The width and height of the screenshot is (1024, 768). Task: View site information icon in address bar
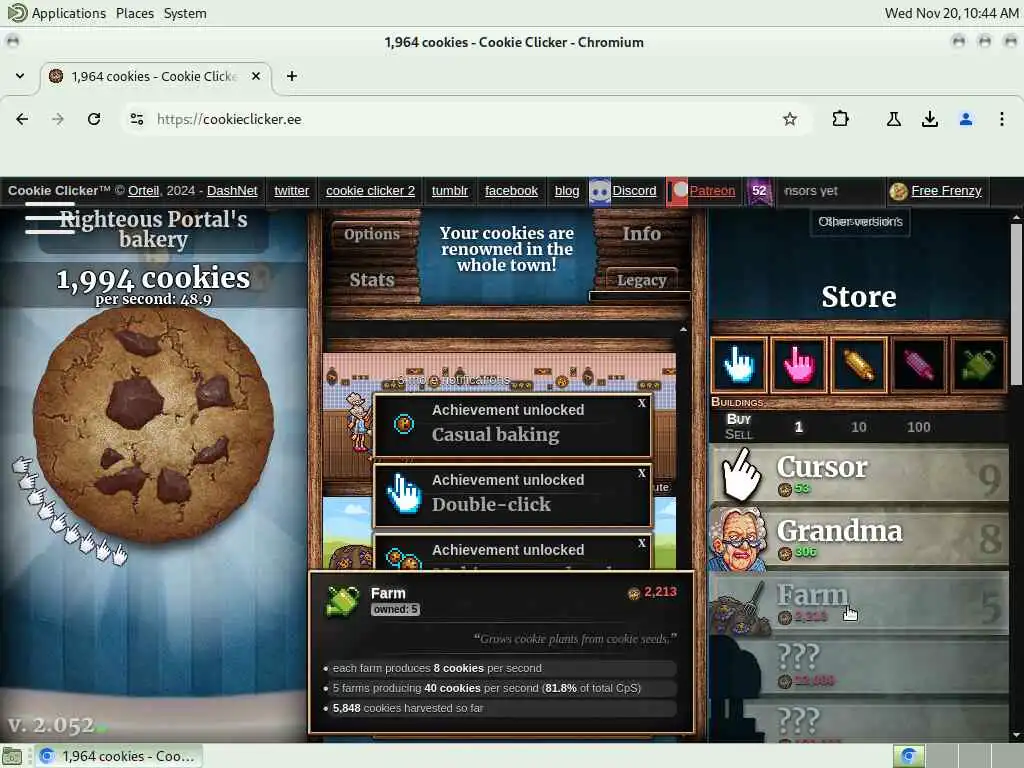(x=136, y=119)
